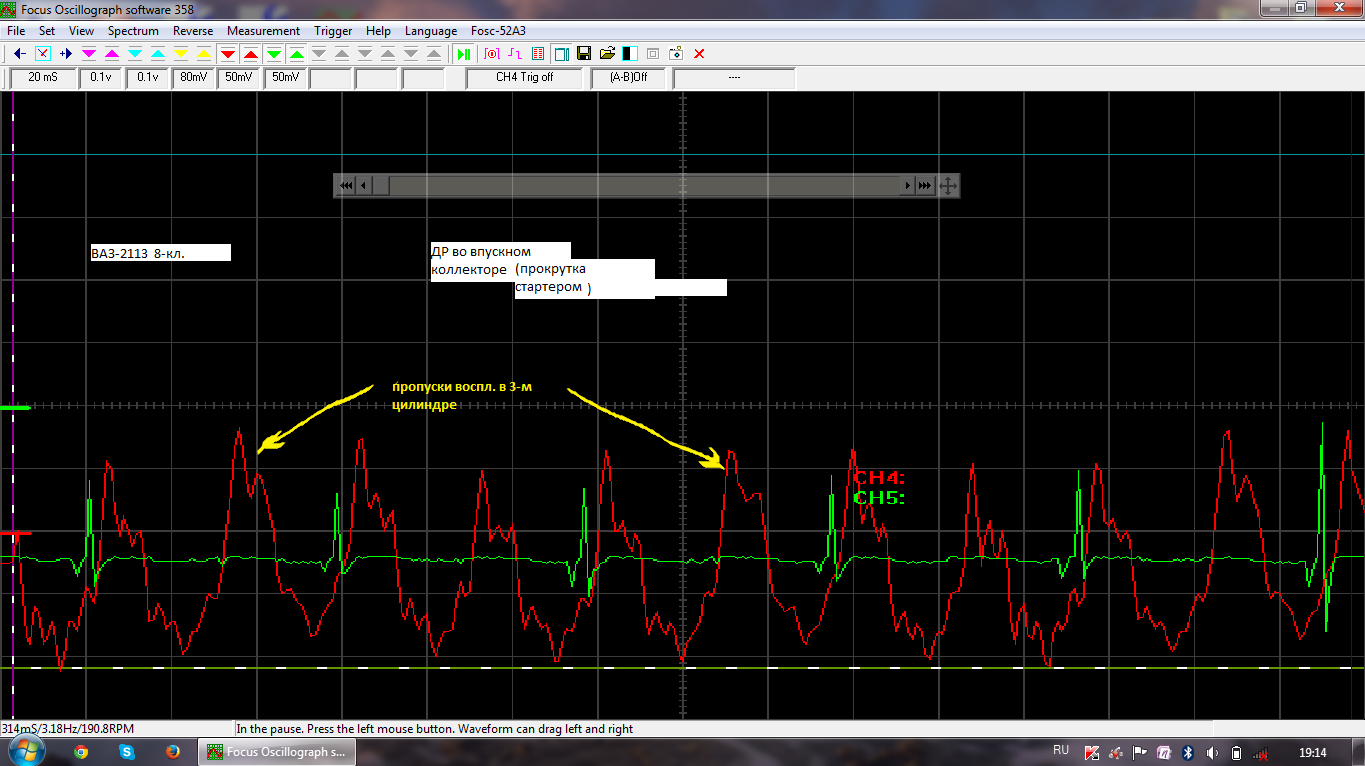Click the open folder icon
Screen dimensions: 1365x766
[607, 53]
